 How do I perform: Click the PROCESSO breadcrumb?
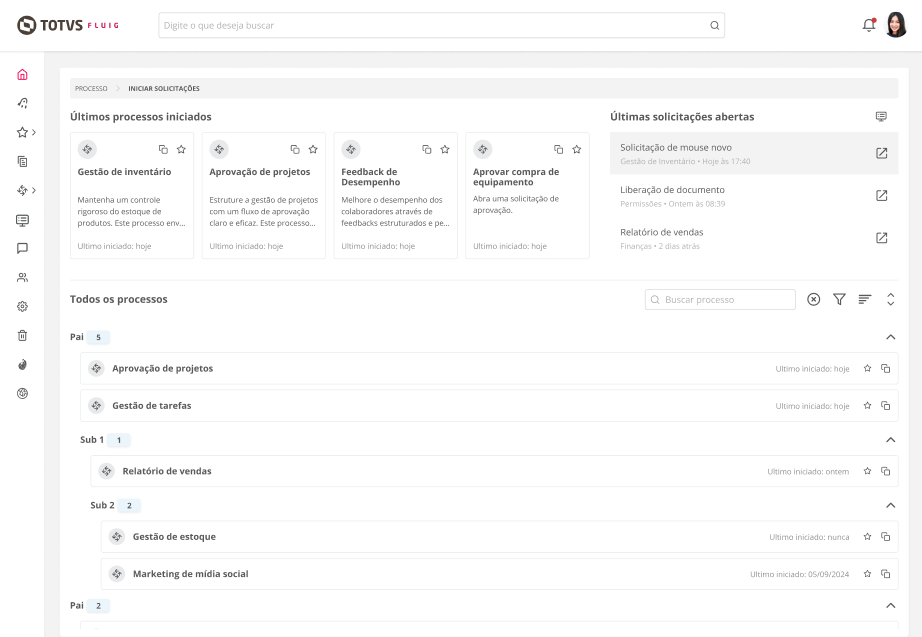91,88
